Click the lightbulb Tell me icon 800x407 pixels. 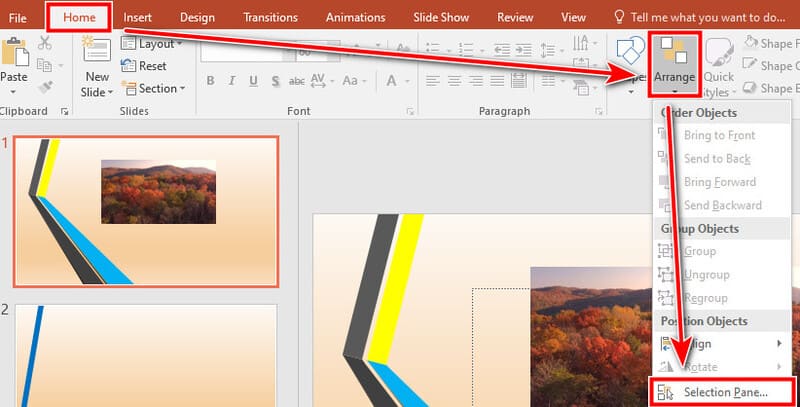[x=619, y=17]
